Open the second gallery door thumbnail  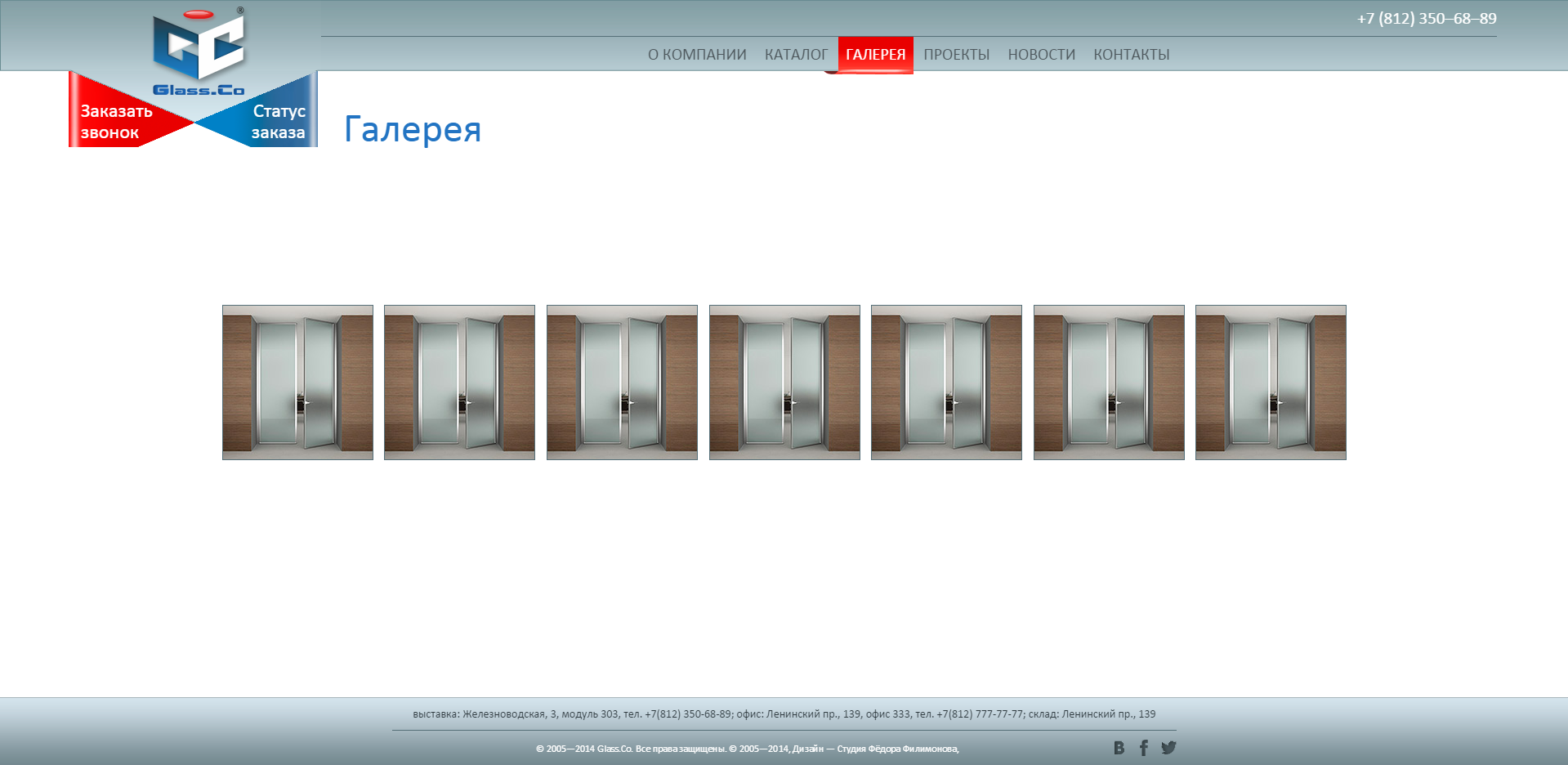click(459, 382)
